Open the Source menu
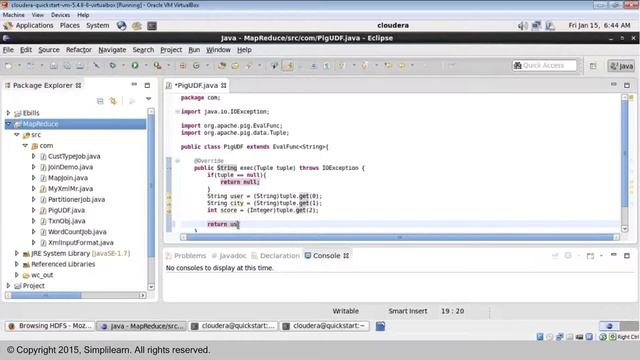This screenshot has width=640, height=360. pos(49,50)
